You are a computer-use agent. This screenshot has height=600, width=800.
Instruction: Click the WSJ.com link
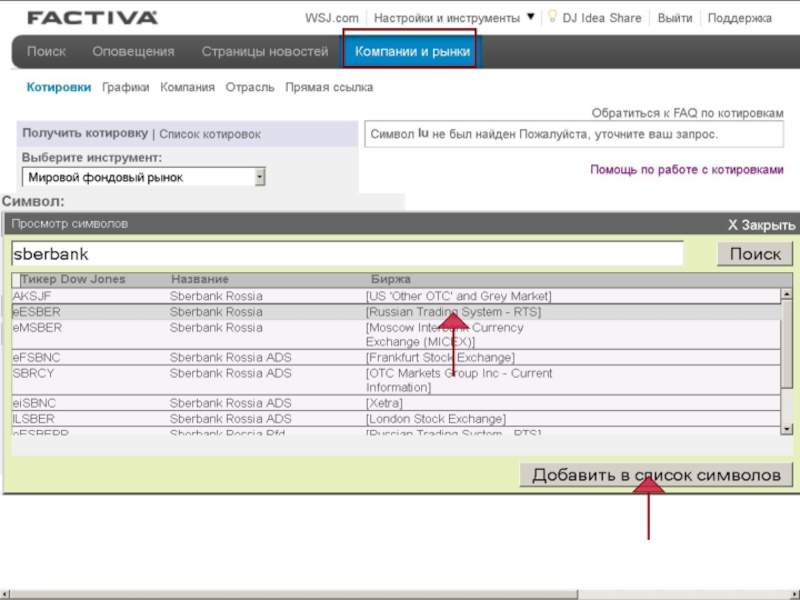[331, 18]
